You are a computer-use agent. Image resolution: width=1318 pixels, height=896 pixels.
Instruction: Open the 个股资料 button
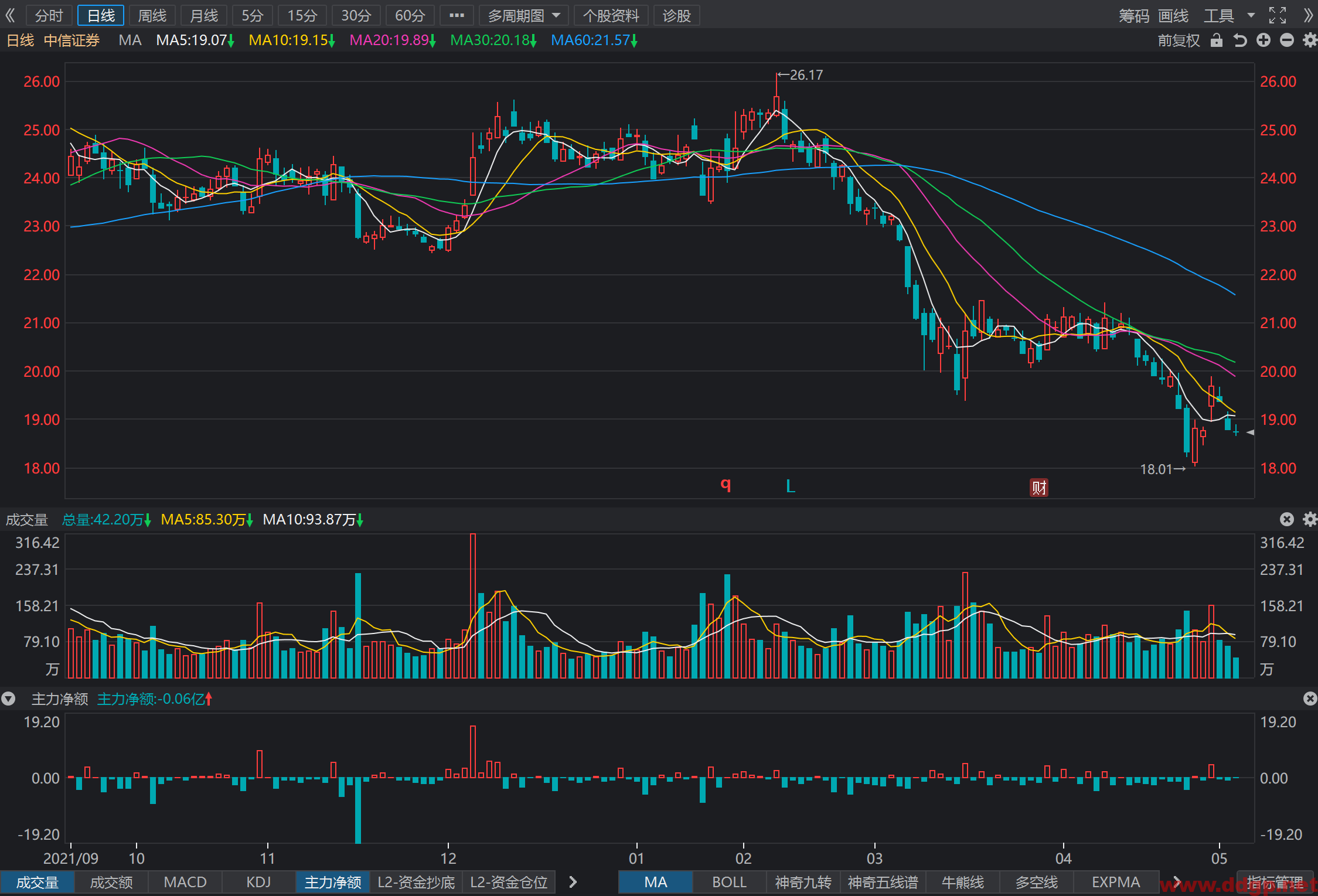[x=611, y=16]
